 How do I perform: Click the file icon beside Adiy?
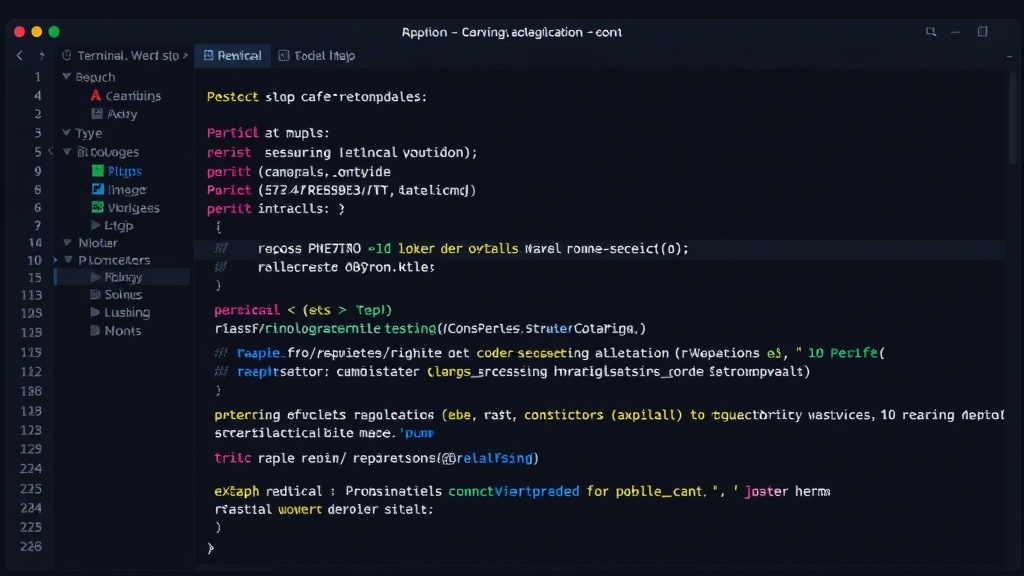coord(97,114)
